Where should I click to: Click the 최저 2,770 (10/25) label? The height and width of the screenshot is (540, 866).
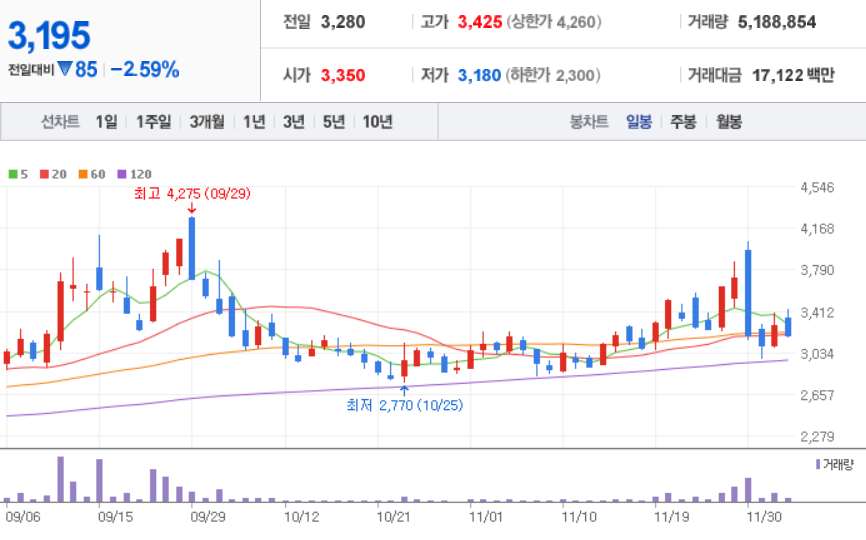(405, 405)
